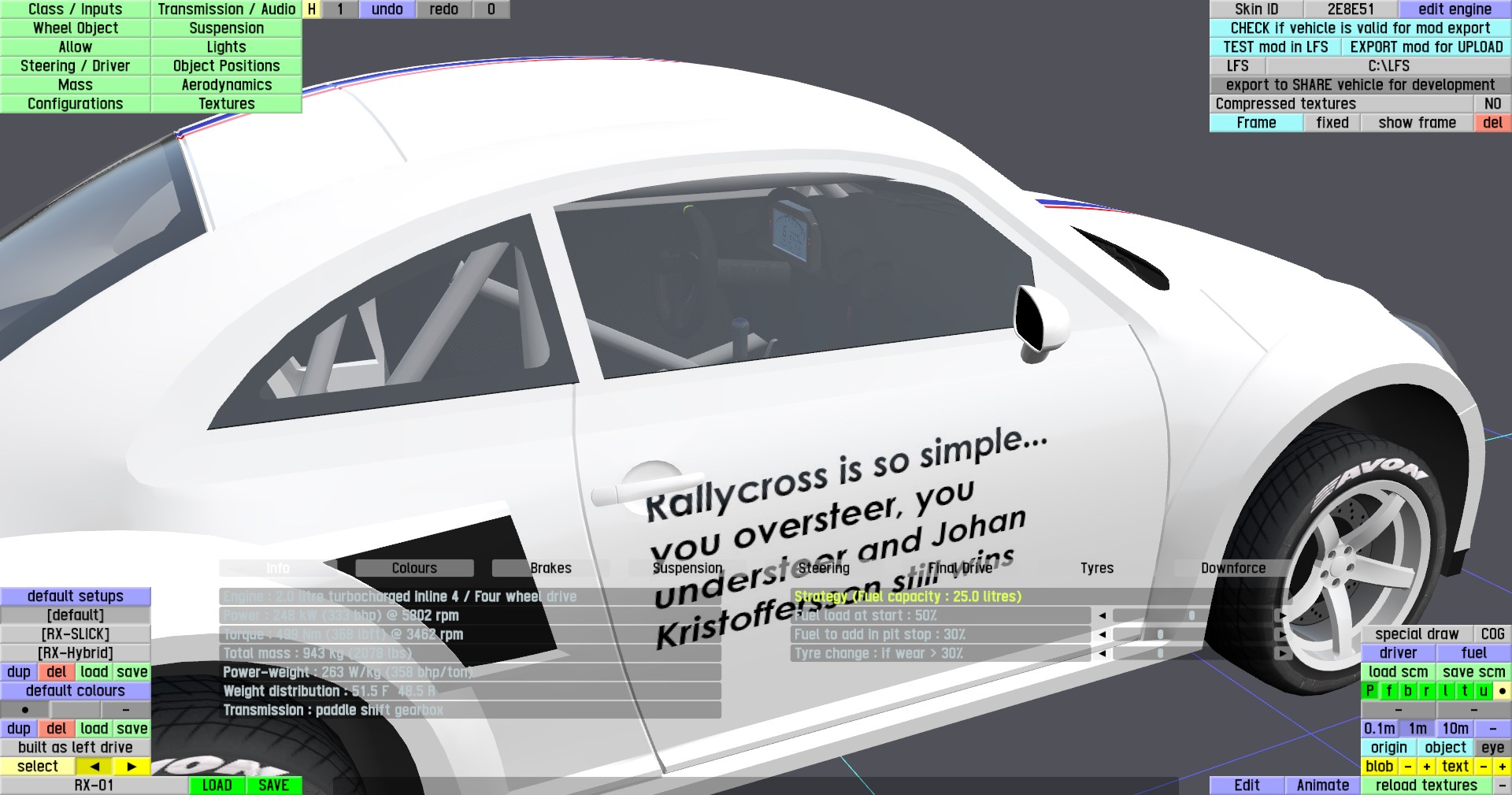
Task: Click the undo button
Action: pyautogui.click(x=387, y=9)
